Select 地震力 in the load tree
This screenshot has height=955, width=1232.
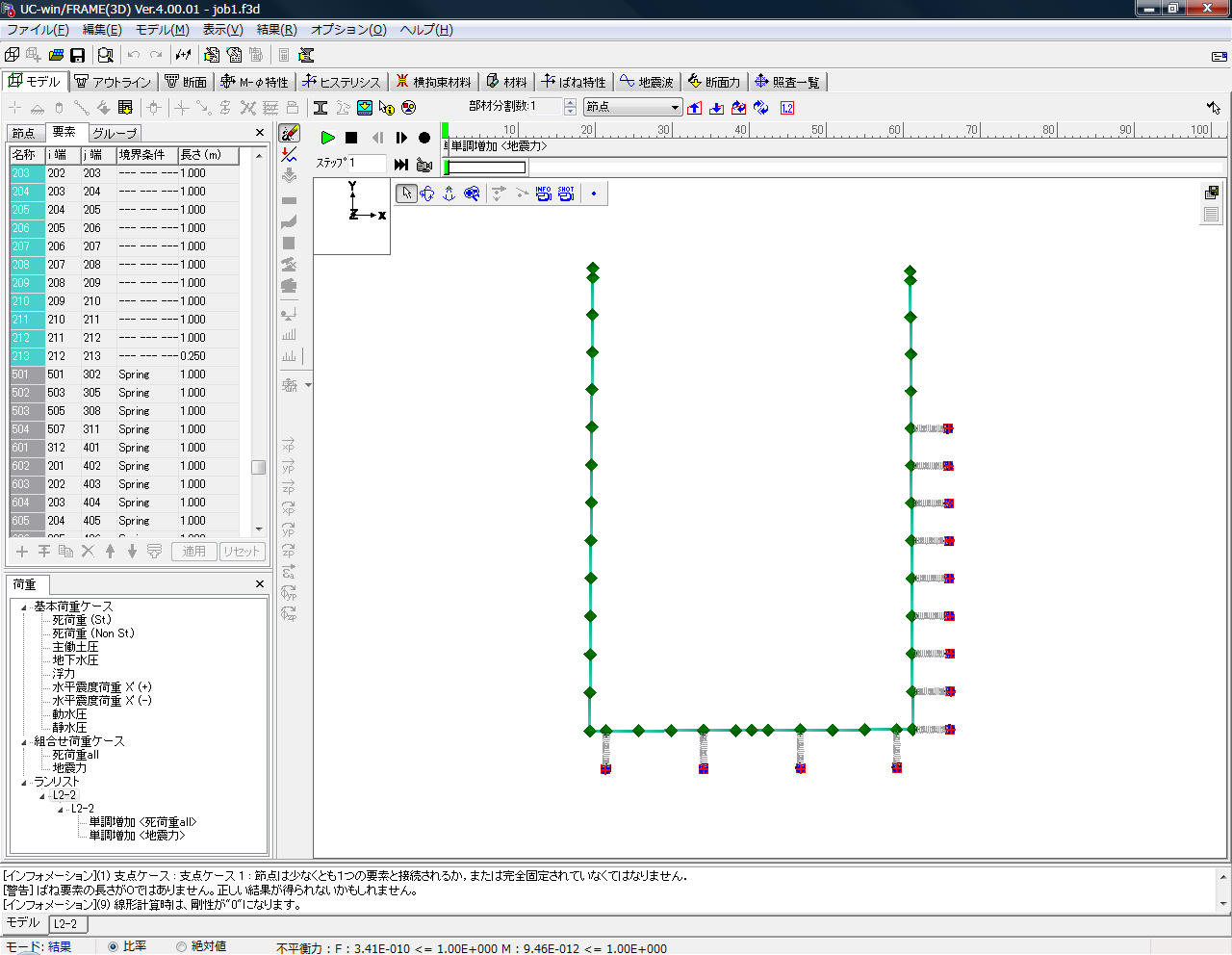pos(69,768)
